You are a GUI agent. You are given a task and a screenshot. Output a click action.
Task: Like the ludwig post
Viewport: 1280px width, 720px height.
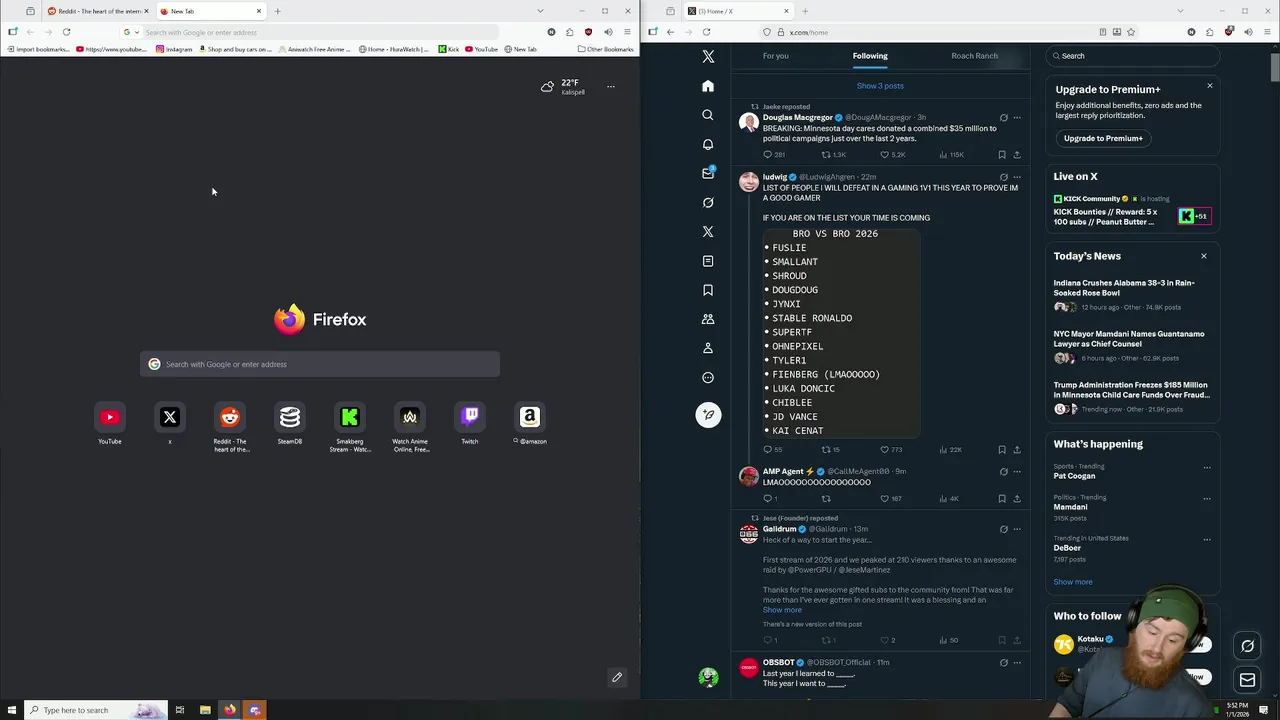tap(884, 450)
